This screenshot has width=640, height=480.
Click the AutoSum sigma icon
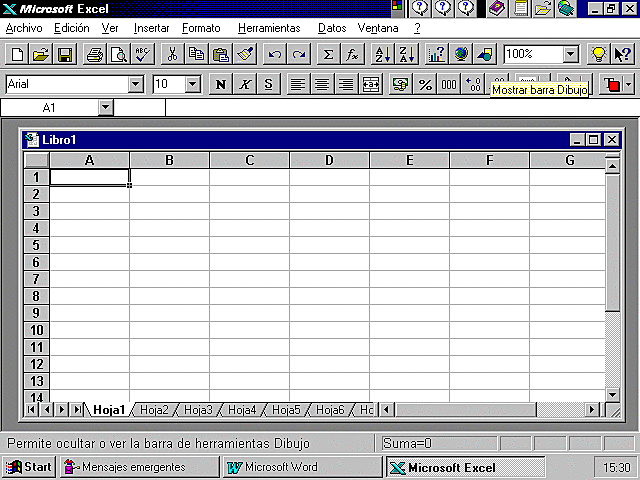329,54
